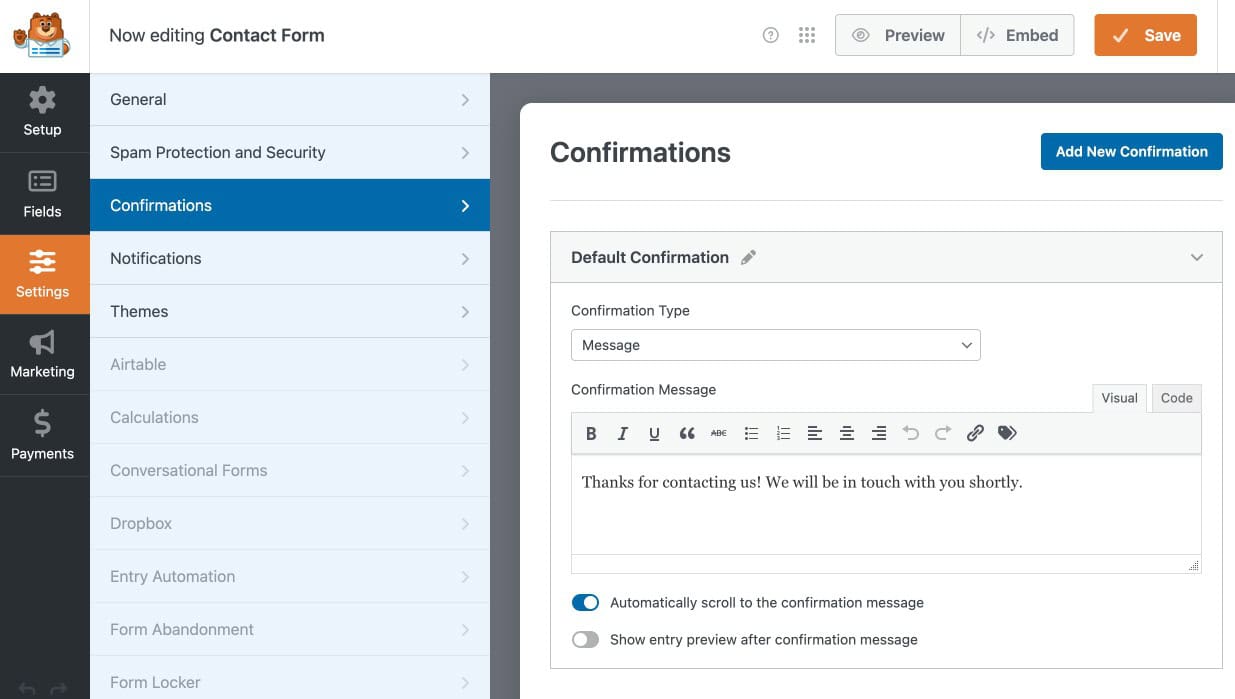Select the Form Locker section
This screenshot has width=1235, height=699.
[x=290, y=678]
